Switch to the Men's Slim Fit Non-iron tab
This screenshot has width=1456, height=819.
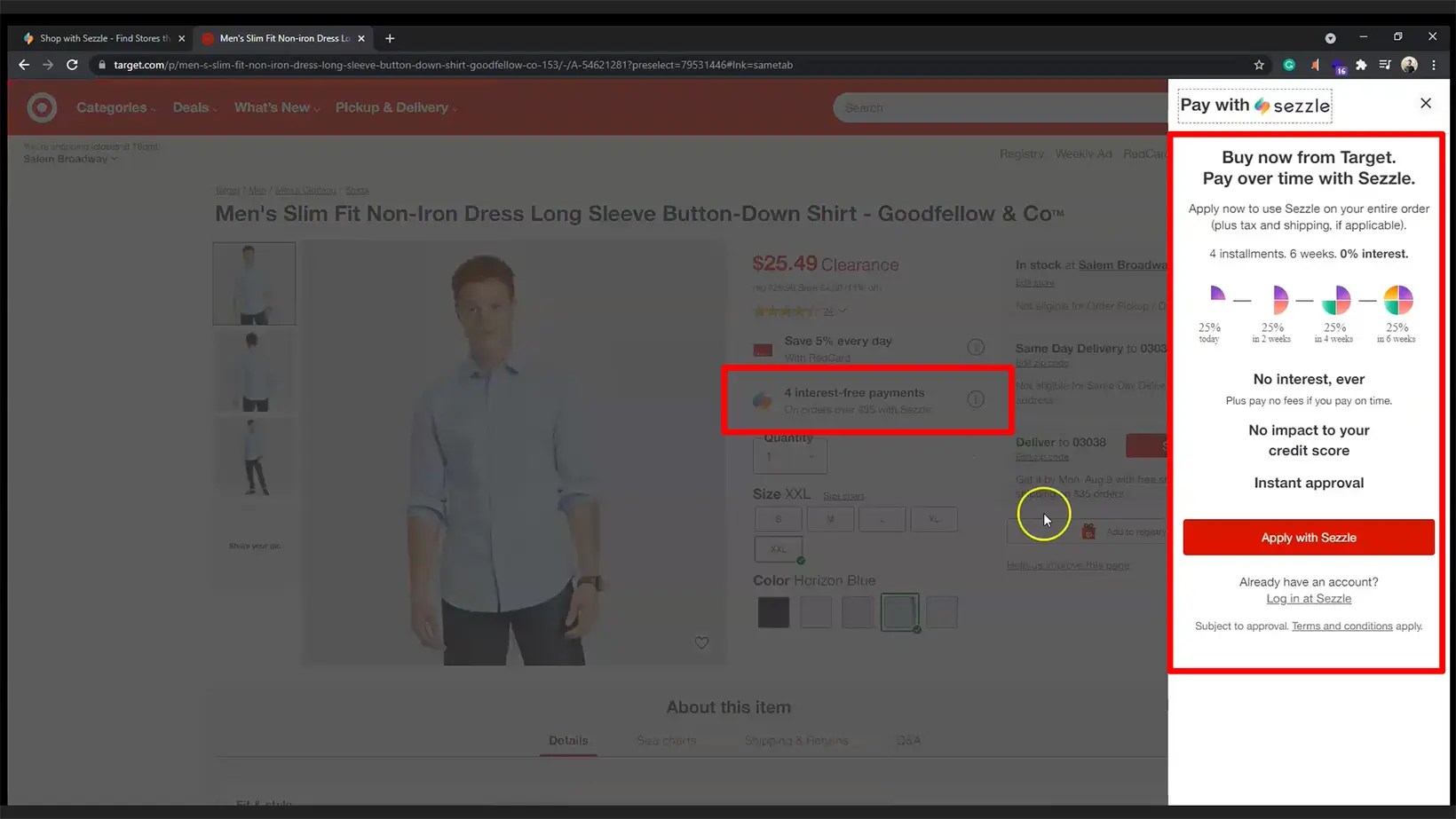(284, 38)
